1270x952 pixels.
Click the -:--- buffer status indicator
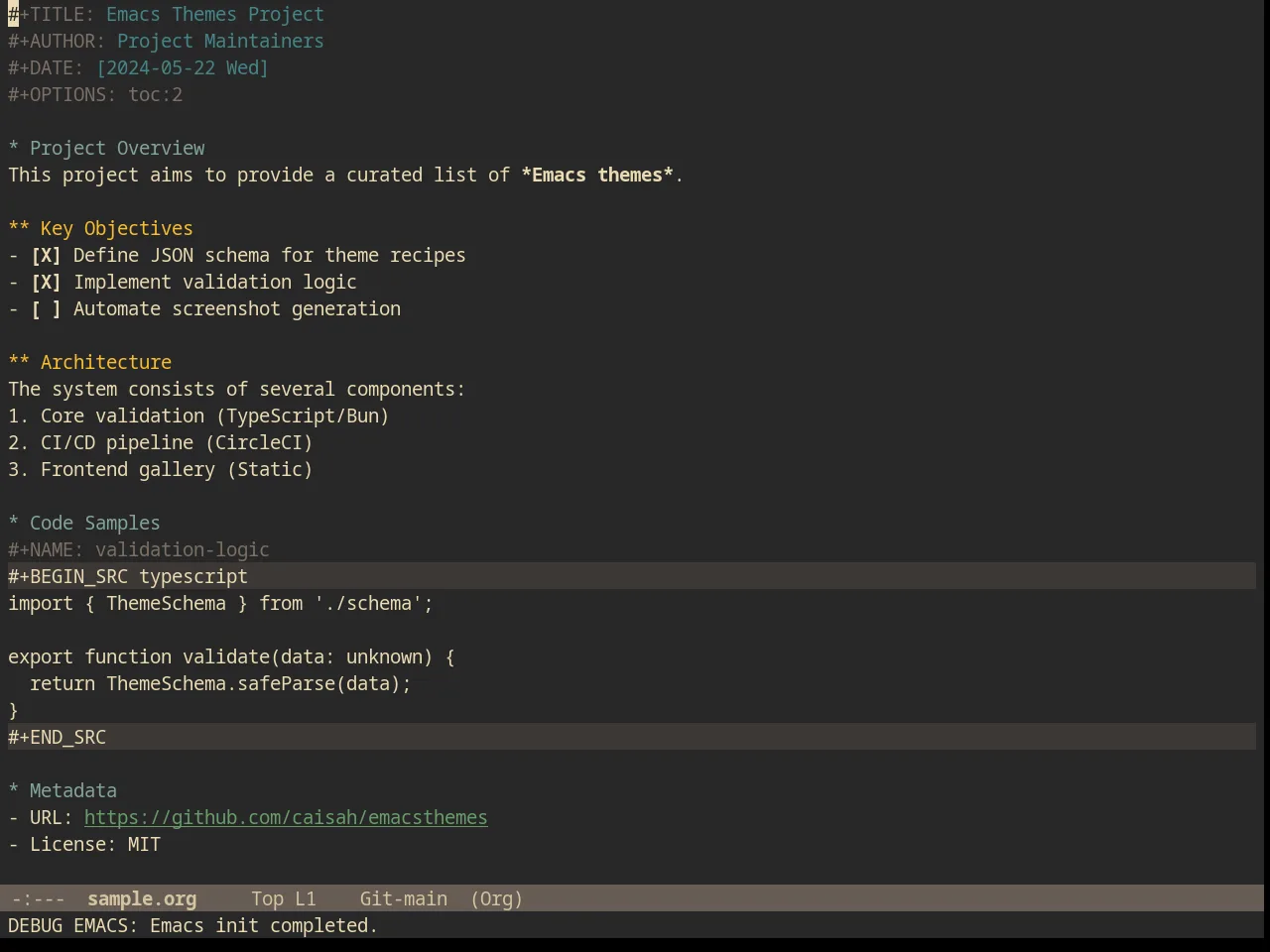[x=38, y=898]
